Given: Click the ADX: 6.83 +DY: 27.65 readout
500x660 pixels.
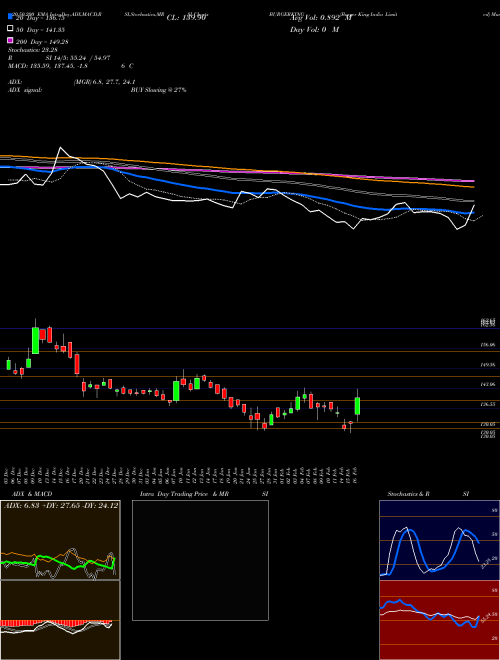Looking at the screenshot, I should tap(61, 505).
